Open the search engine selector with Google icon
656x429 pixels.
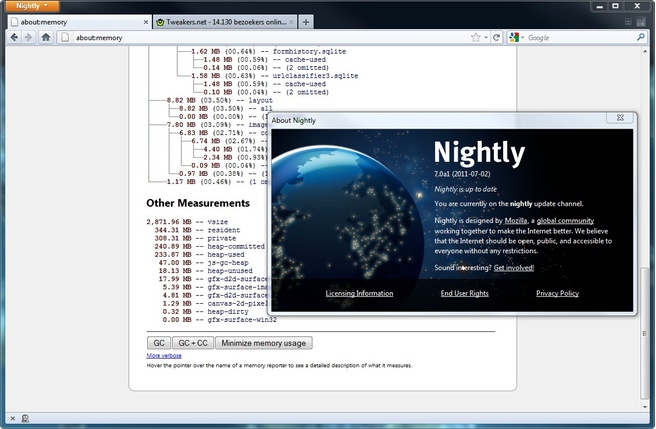click(516, 38)
